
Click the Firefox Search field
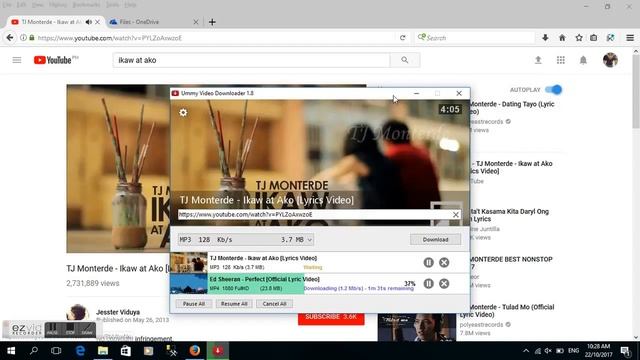(476, 38)
